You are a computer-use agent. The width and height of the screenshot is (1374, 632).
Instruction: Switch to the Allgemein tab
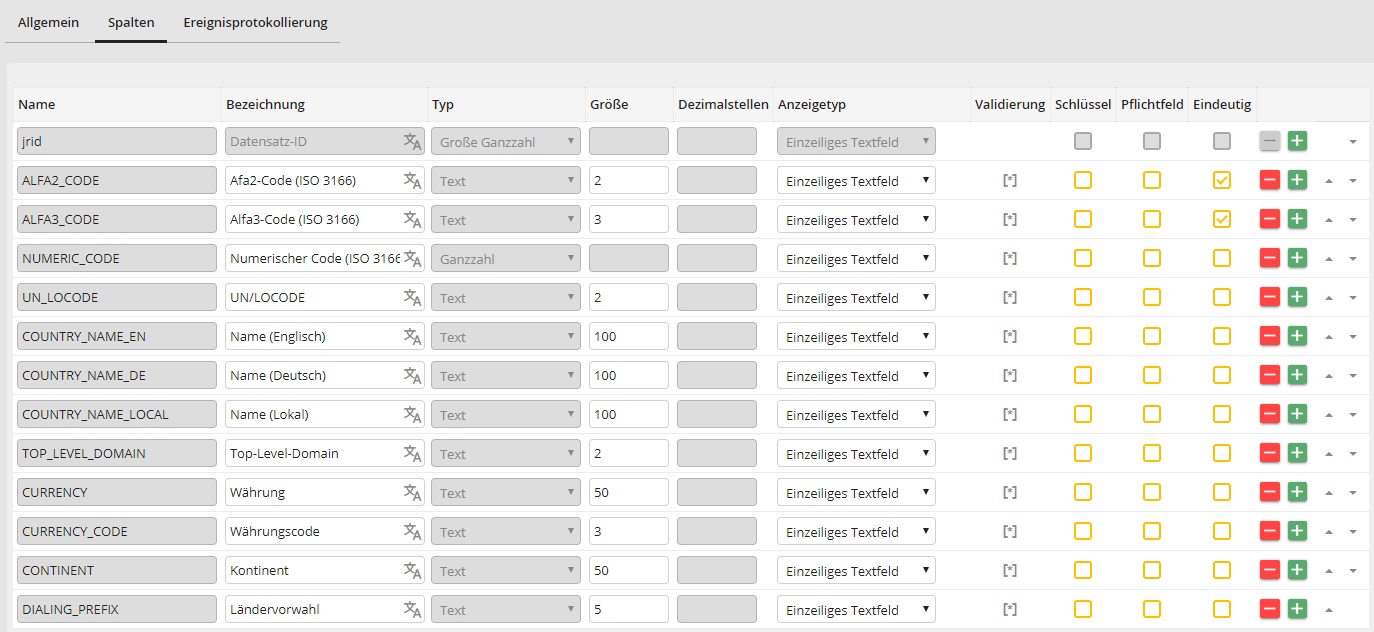click(48, 22)
